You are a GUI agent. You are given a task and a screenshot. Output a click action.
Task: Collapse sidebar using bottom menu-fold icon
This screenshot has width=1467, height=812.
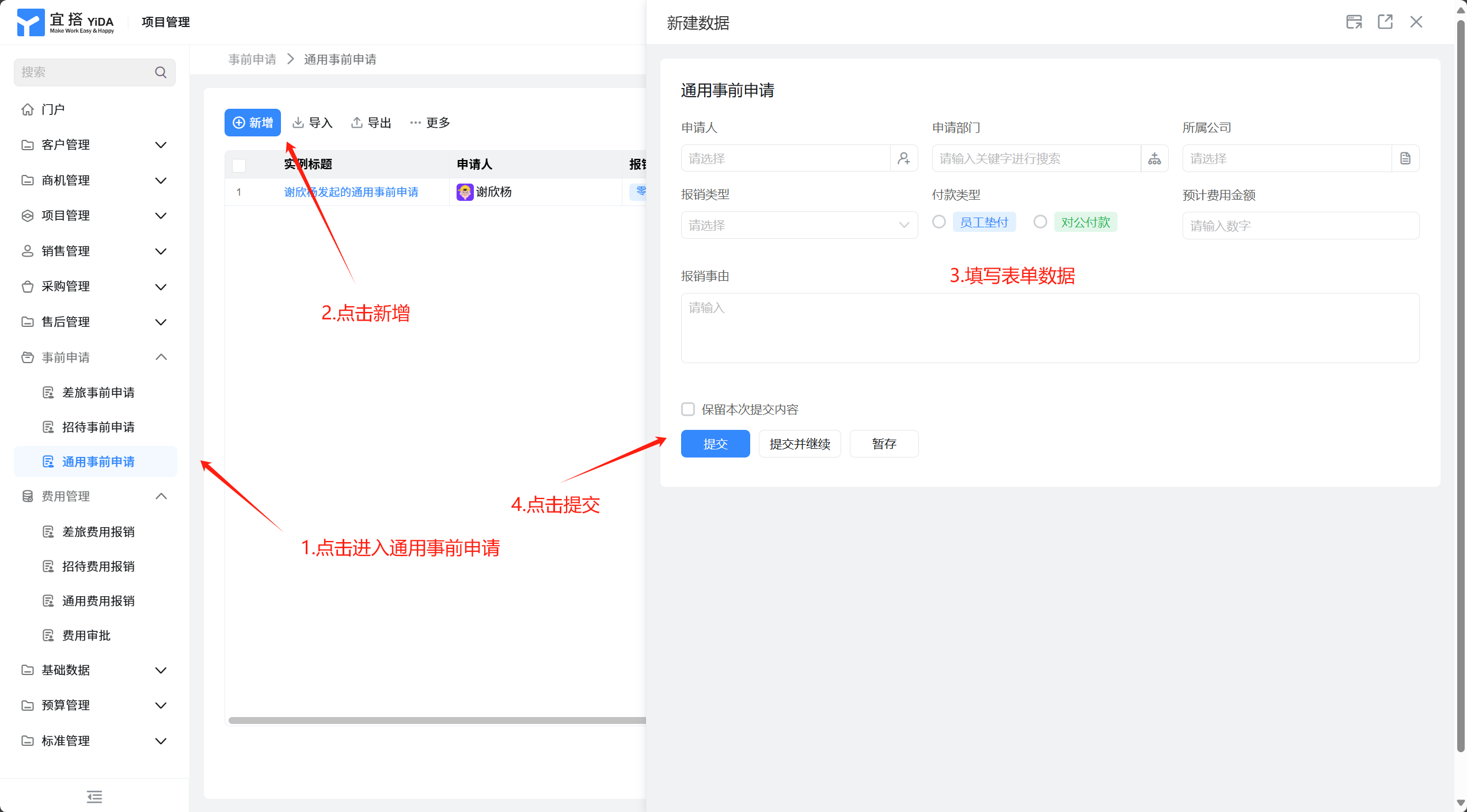(x=94, y=796)
